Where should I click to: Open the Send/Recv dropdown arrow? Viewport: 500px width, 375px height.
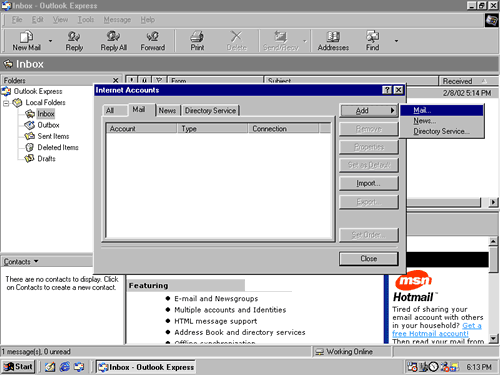click(x=305, y=41)
